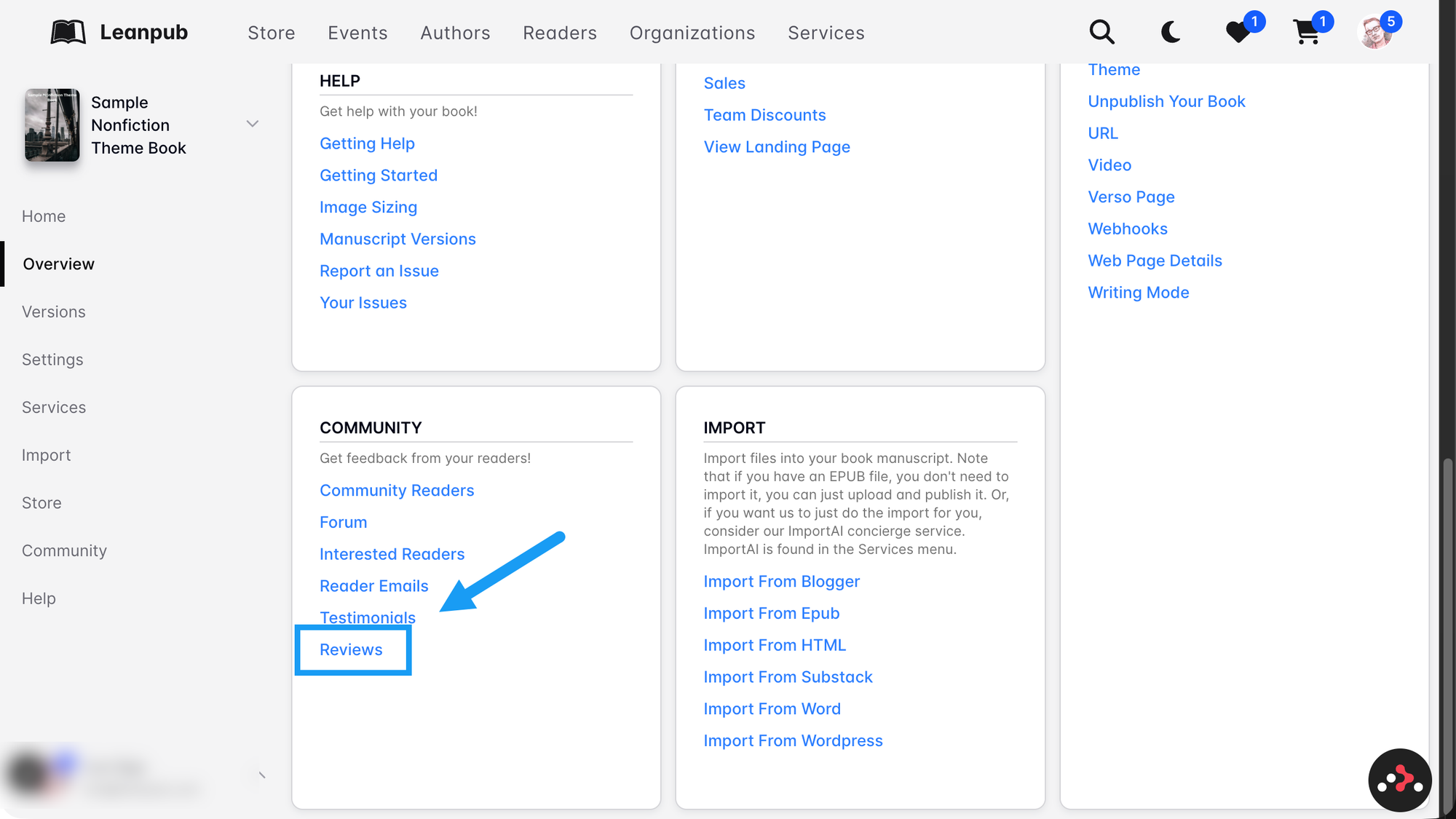
Task: Open the Reviews link under Community
Action: [351, 649]
